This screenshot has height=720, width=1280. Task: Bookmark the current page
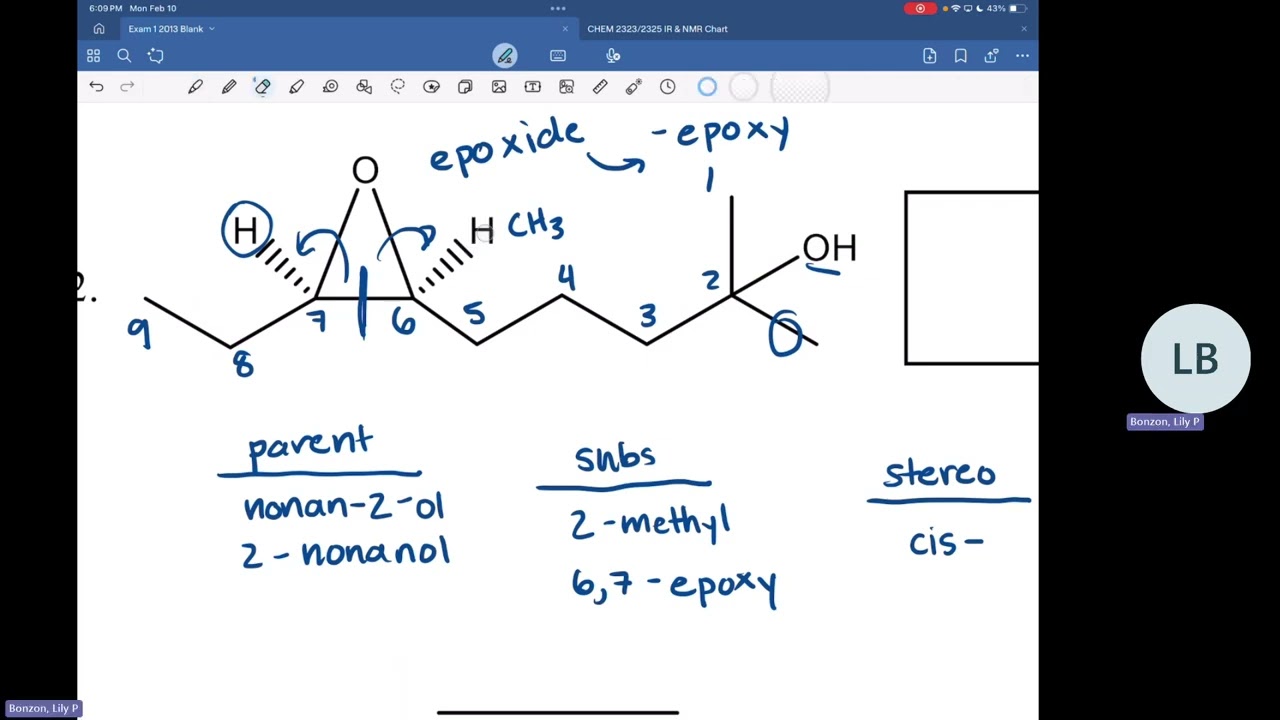[961, 56]
